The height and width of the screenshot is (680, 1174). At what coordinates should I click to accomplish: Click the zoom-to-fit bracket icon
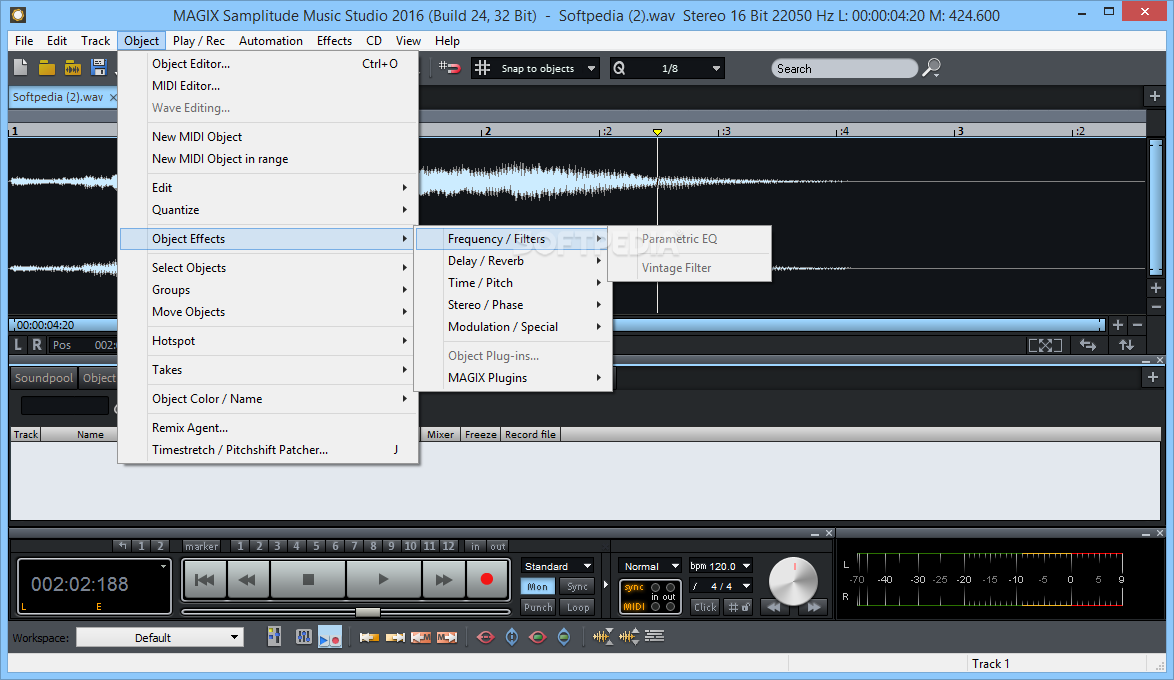click(1045, 345)
